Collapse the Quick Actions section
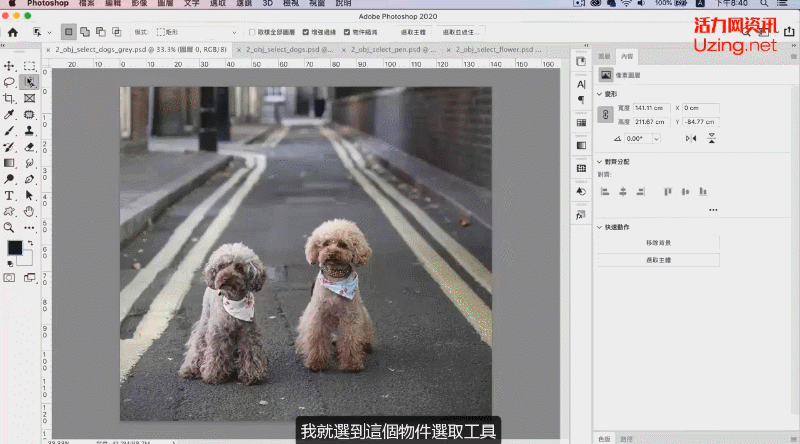 (x=599, y=227)
